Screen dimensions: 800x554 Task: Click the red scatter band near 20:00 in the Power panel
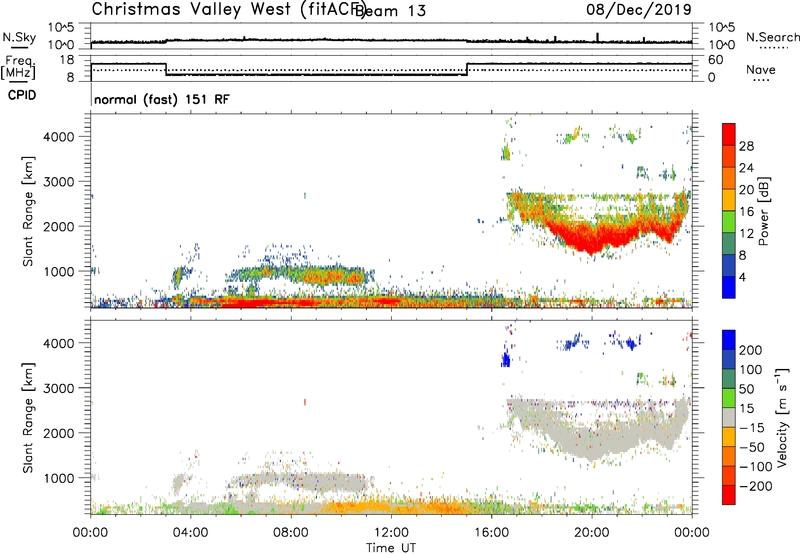tap(592, 240)
